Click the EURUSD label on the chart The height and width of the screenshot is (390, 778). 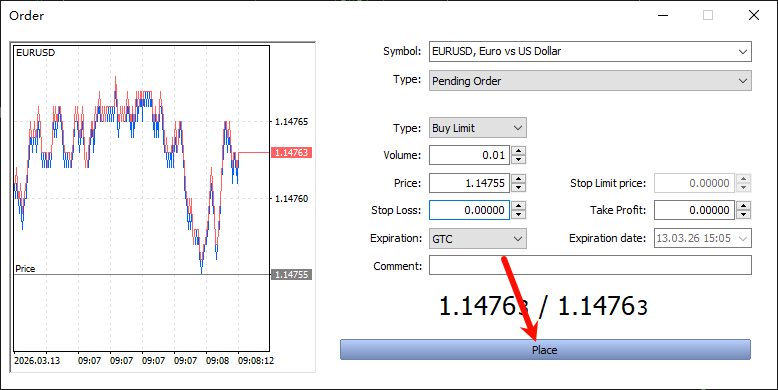click(36, 53)
